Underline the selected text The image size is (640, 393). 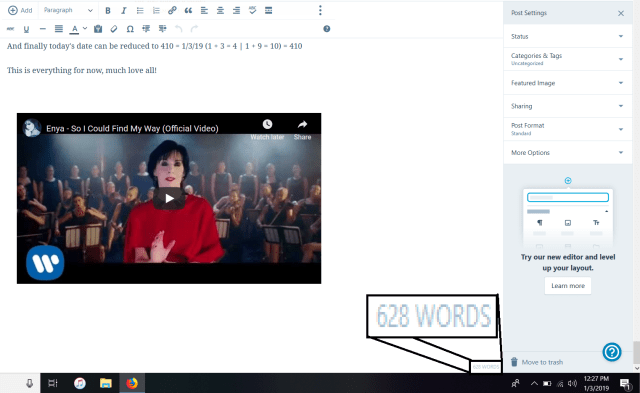27,29
